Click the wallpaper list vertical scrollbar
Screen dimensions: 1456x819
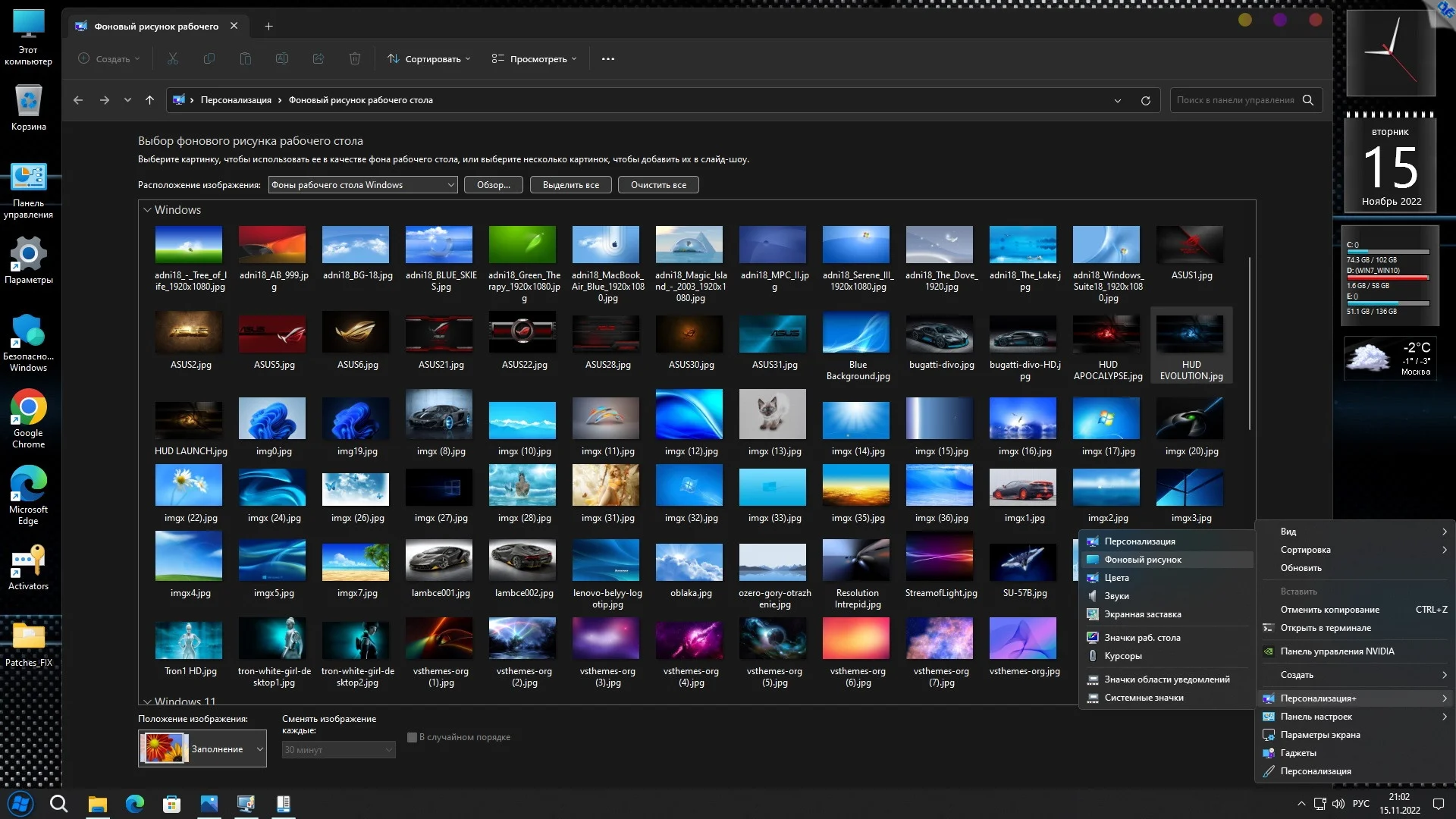(1249, 341)
